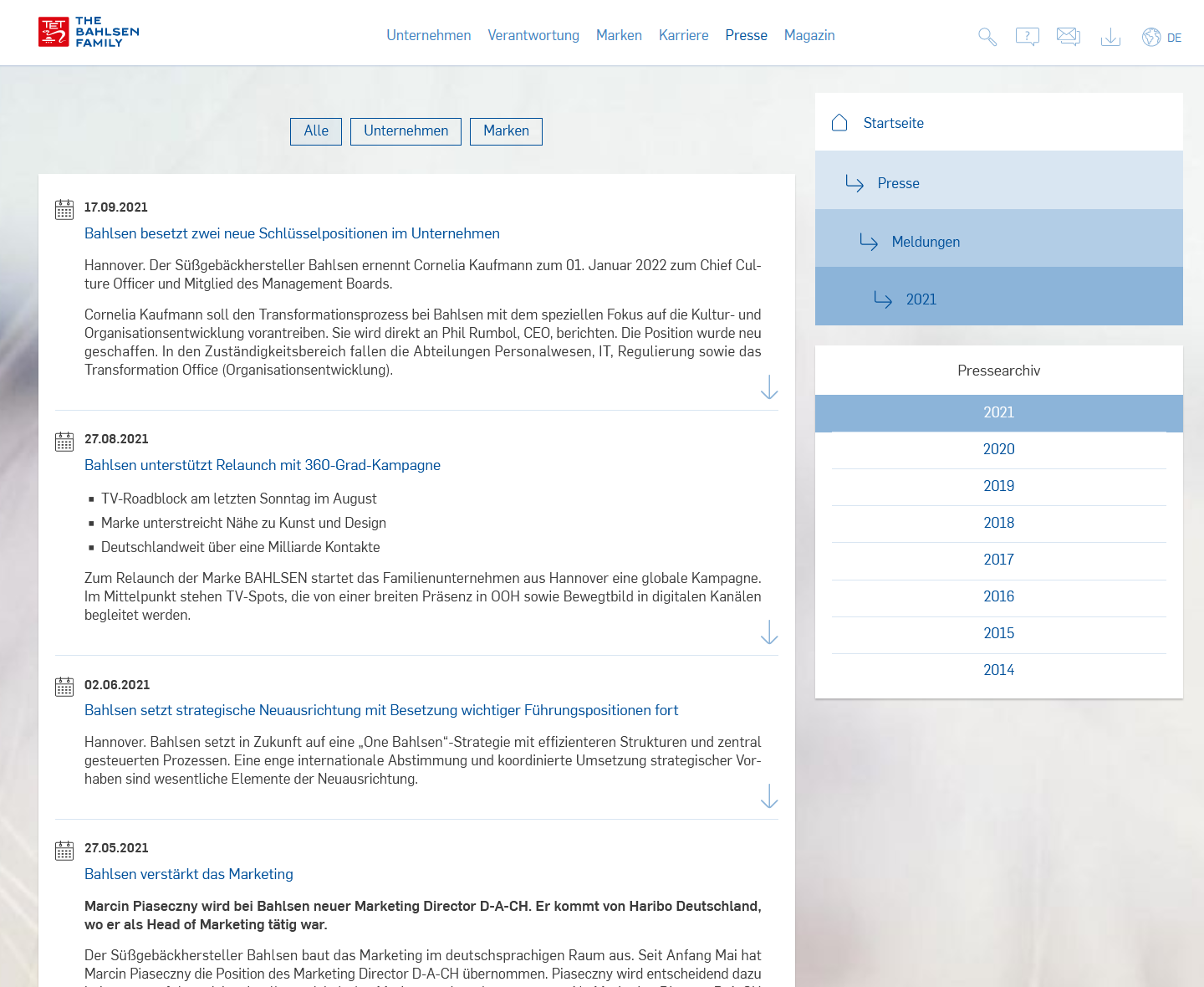
Task: Select 2015 in Pressearchiv list
Action: tap(999, 634)
